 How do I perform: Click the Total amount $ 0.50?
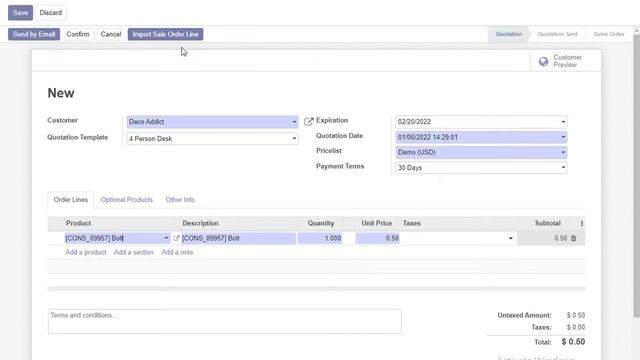click(x=573, y=342)
